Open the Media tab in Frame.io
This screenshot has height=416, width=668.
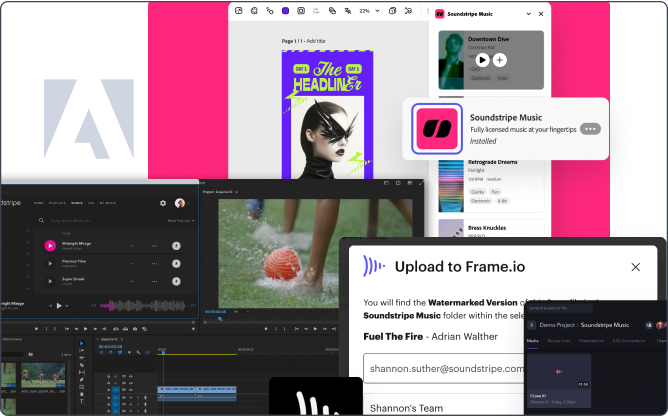point(533,340)
